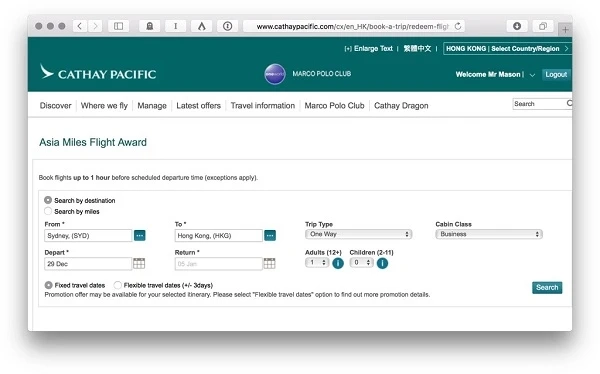Open the Travel information menu
This screenshot has width=600, height=374.
point(263,106)
